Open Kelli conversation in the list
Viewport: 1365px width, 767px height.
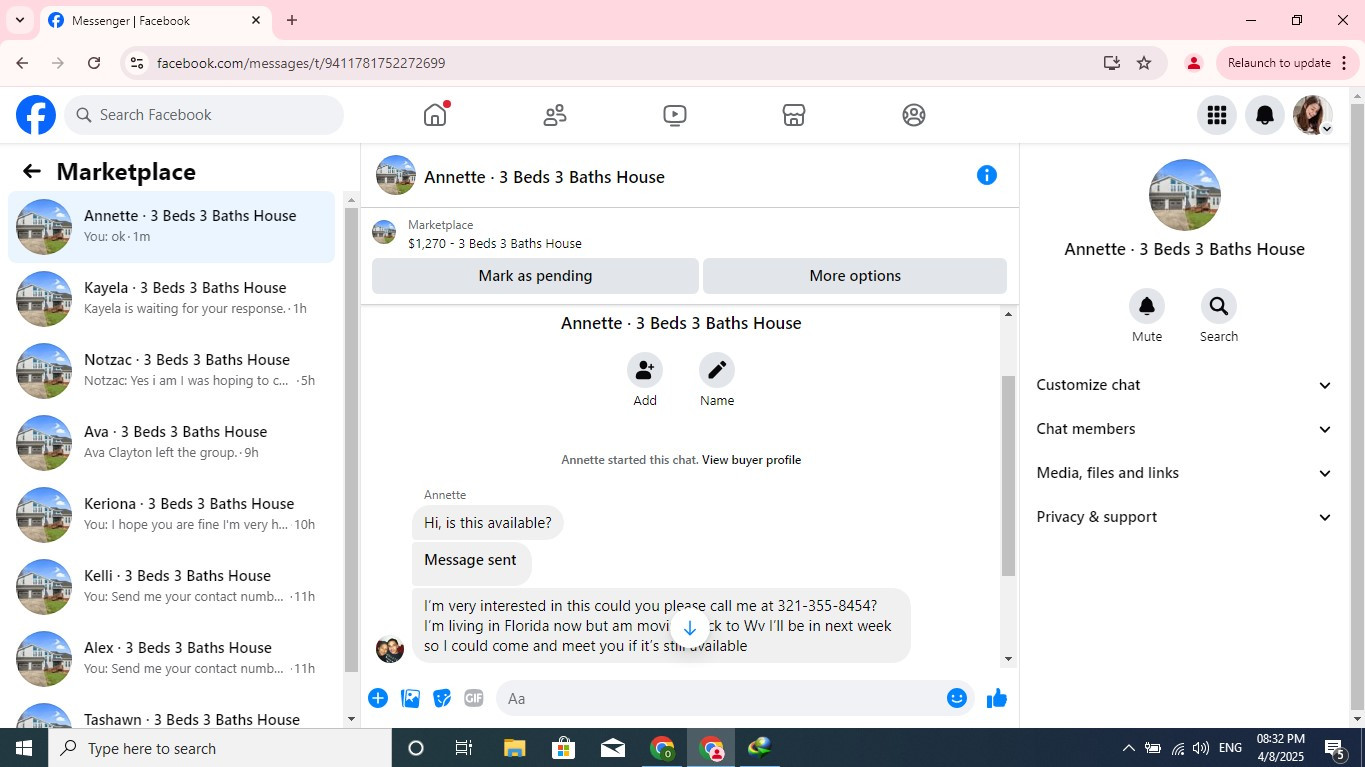tap(172, 587)
